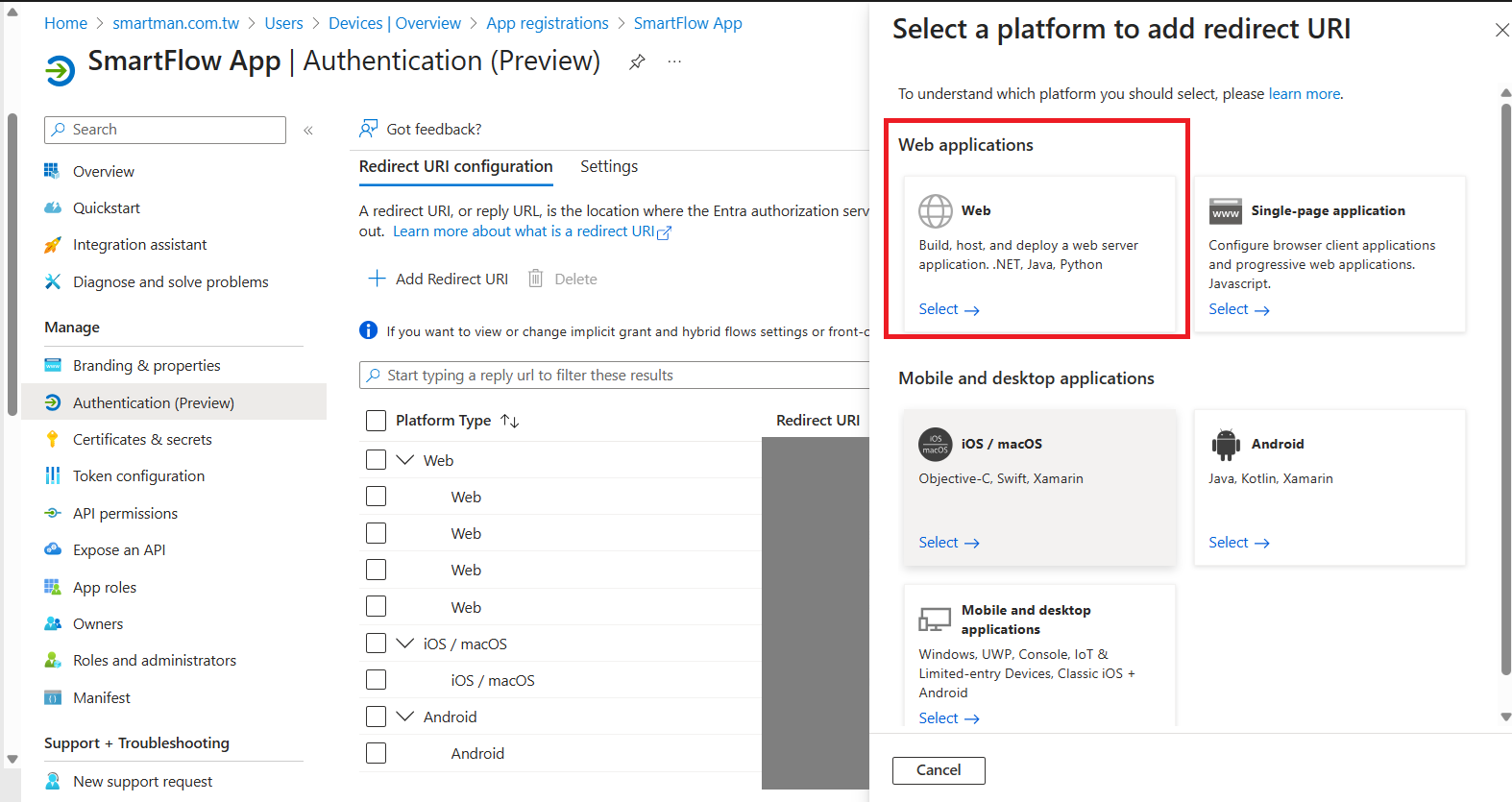
Task: Click the reply url filter field
Action: (x=615, y=375)
